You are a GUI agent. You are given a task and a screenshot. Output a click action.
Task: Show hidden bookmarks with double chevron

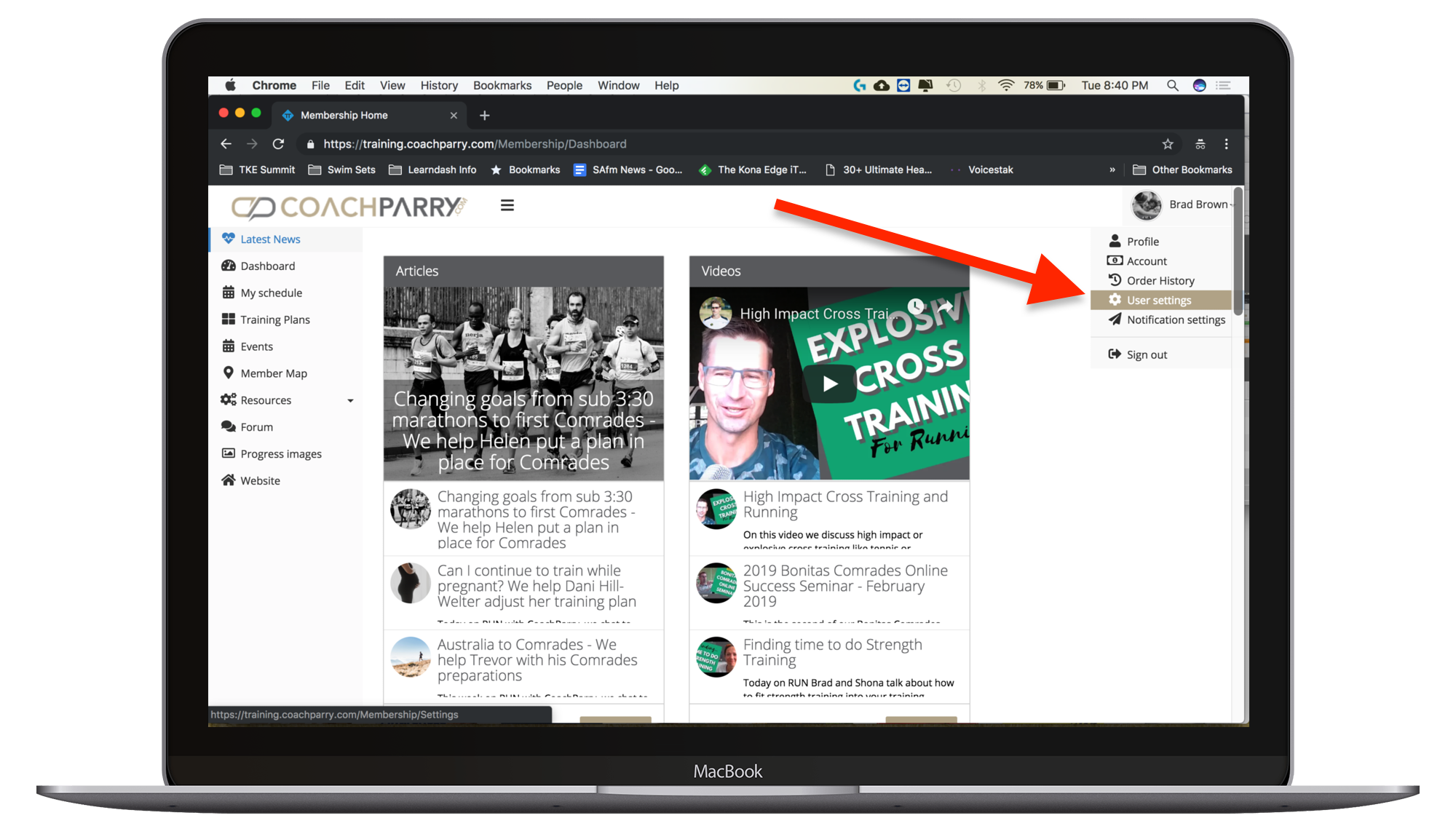click(x=1112, y=170)
